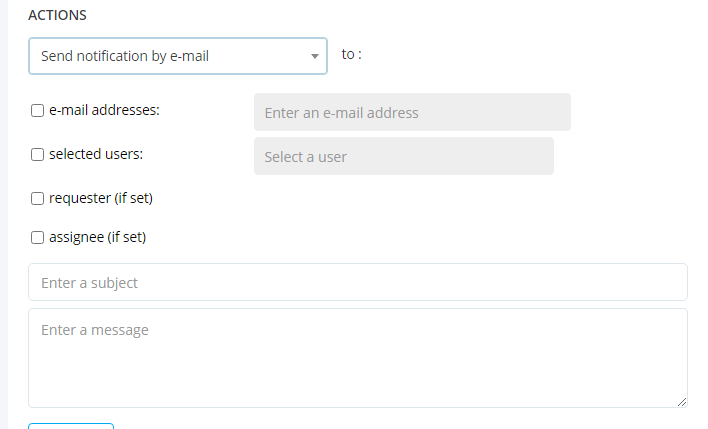This screenshot has height=429, width=708.
Task: Click the "to :" label beside the dropdown
Action: (351, 54)
